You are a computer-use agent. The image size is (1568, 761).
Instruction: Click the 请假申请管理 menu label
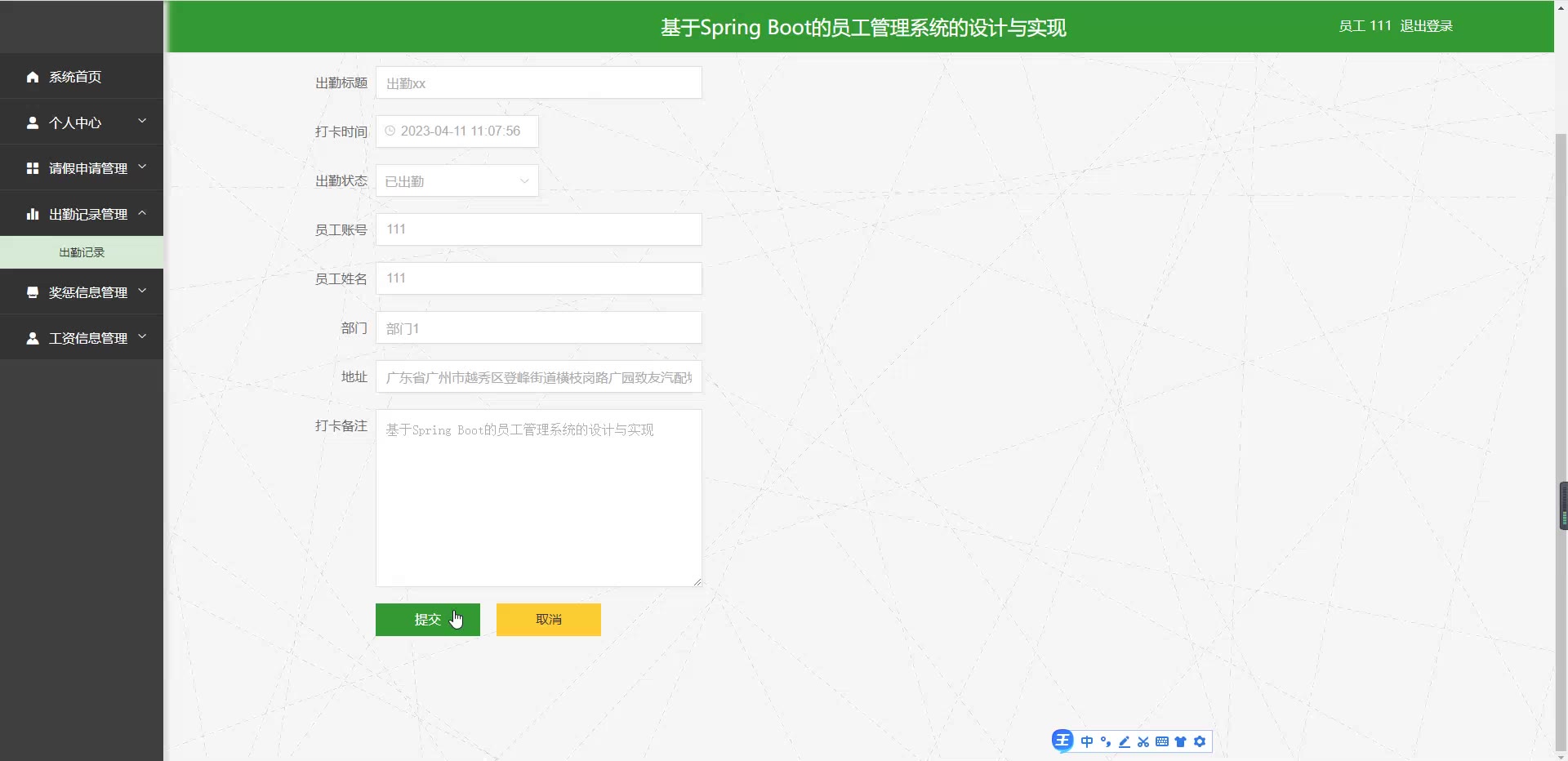[x=88, y=168]
